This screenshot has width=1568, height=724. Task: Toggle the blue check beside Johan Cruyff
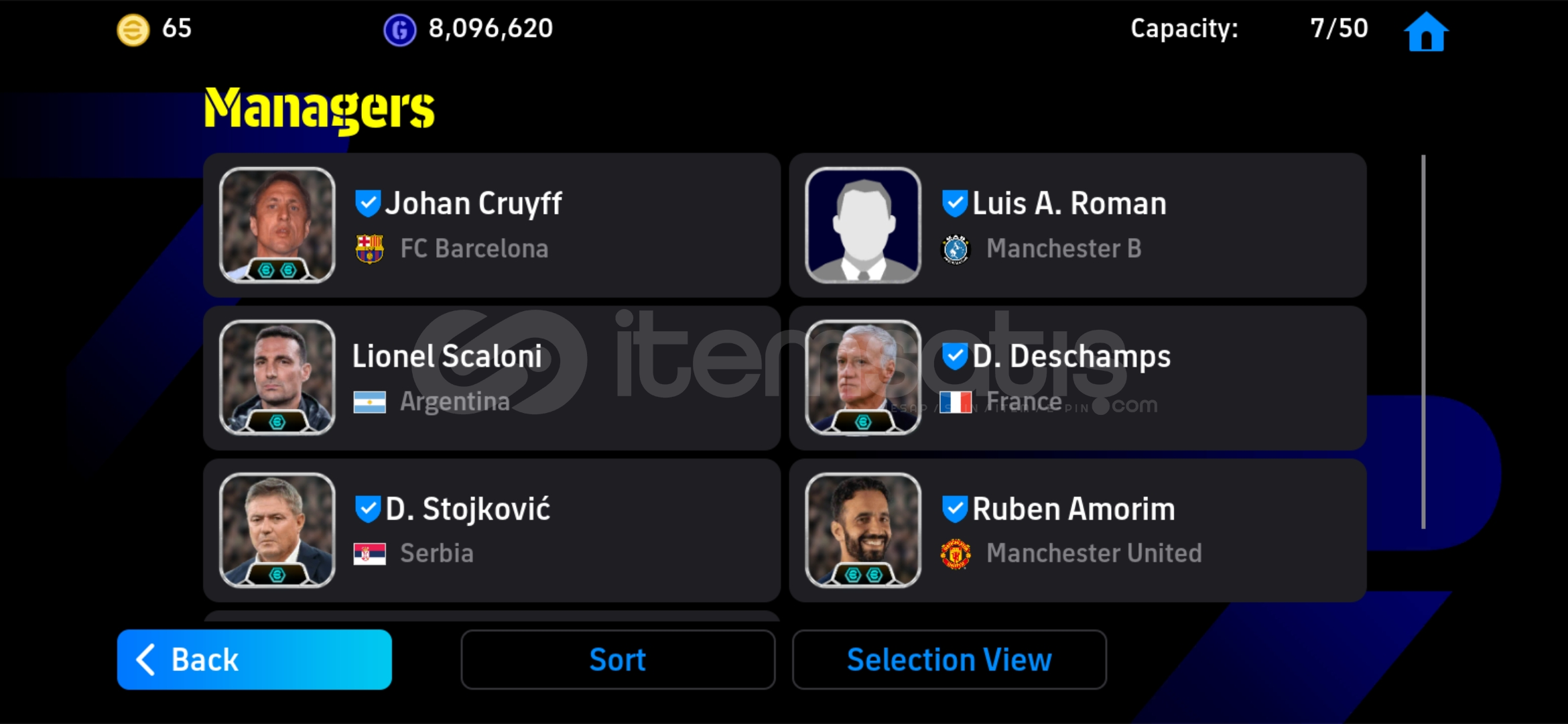[x=368, y=204]
